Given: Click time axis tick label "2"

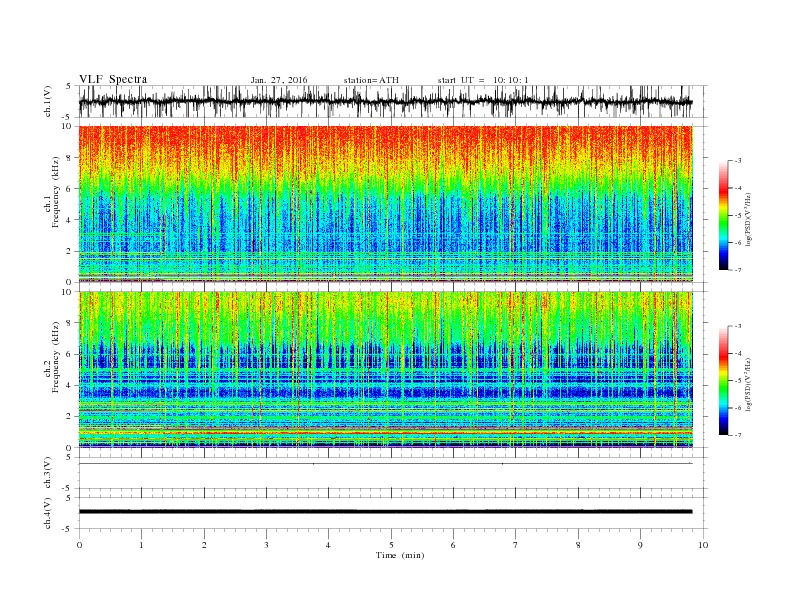Looking at the screenshot, I should click(x=204, y=545).
